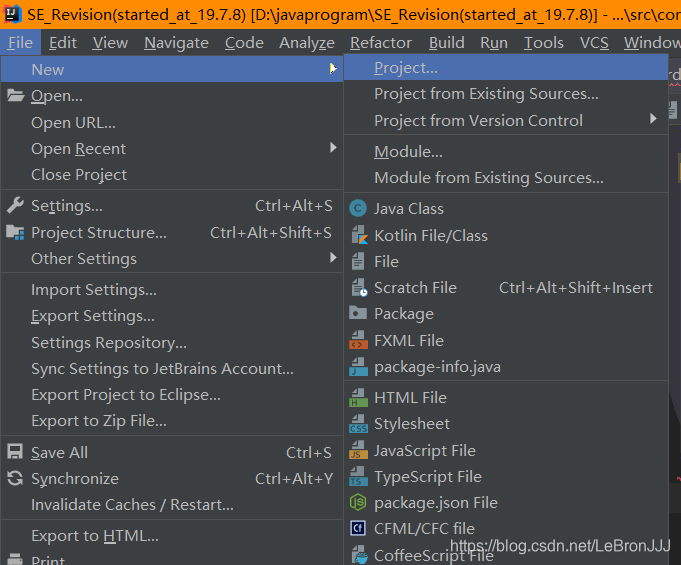Click the IntelliJ IDEA logo in title bar

(12, 13)
